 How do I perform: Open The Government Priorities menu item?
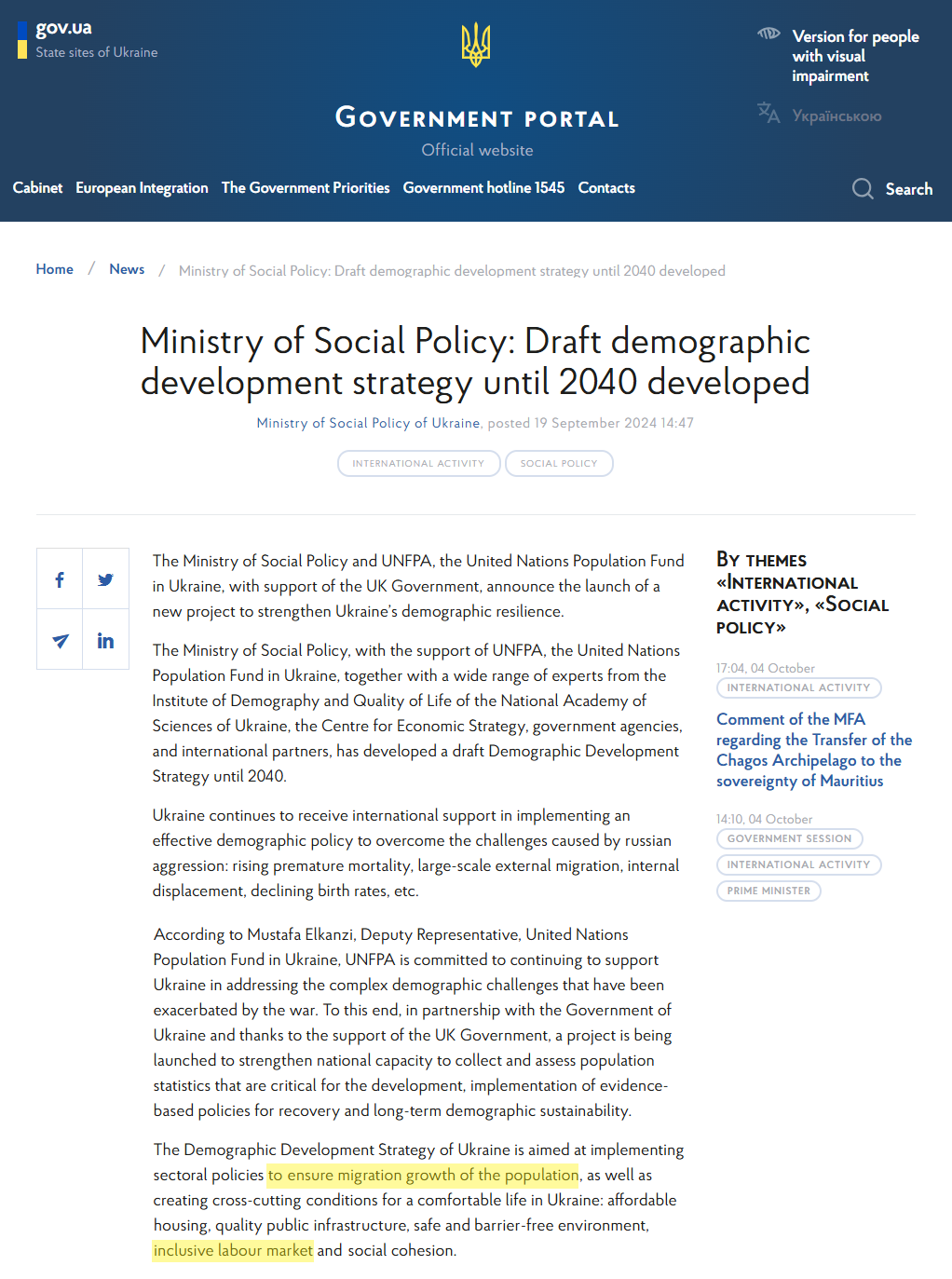pyautogui.click(x=306, y=187)
